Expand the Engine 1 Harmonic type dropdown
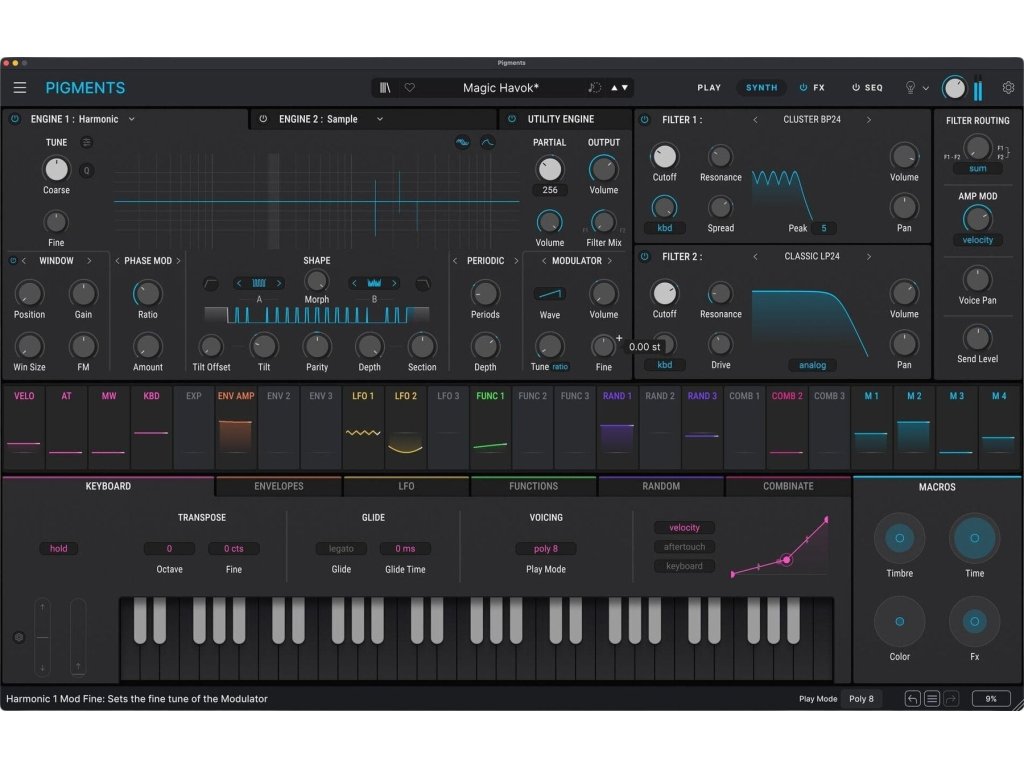 [x=132, y=119]
